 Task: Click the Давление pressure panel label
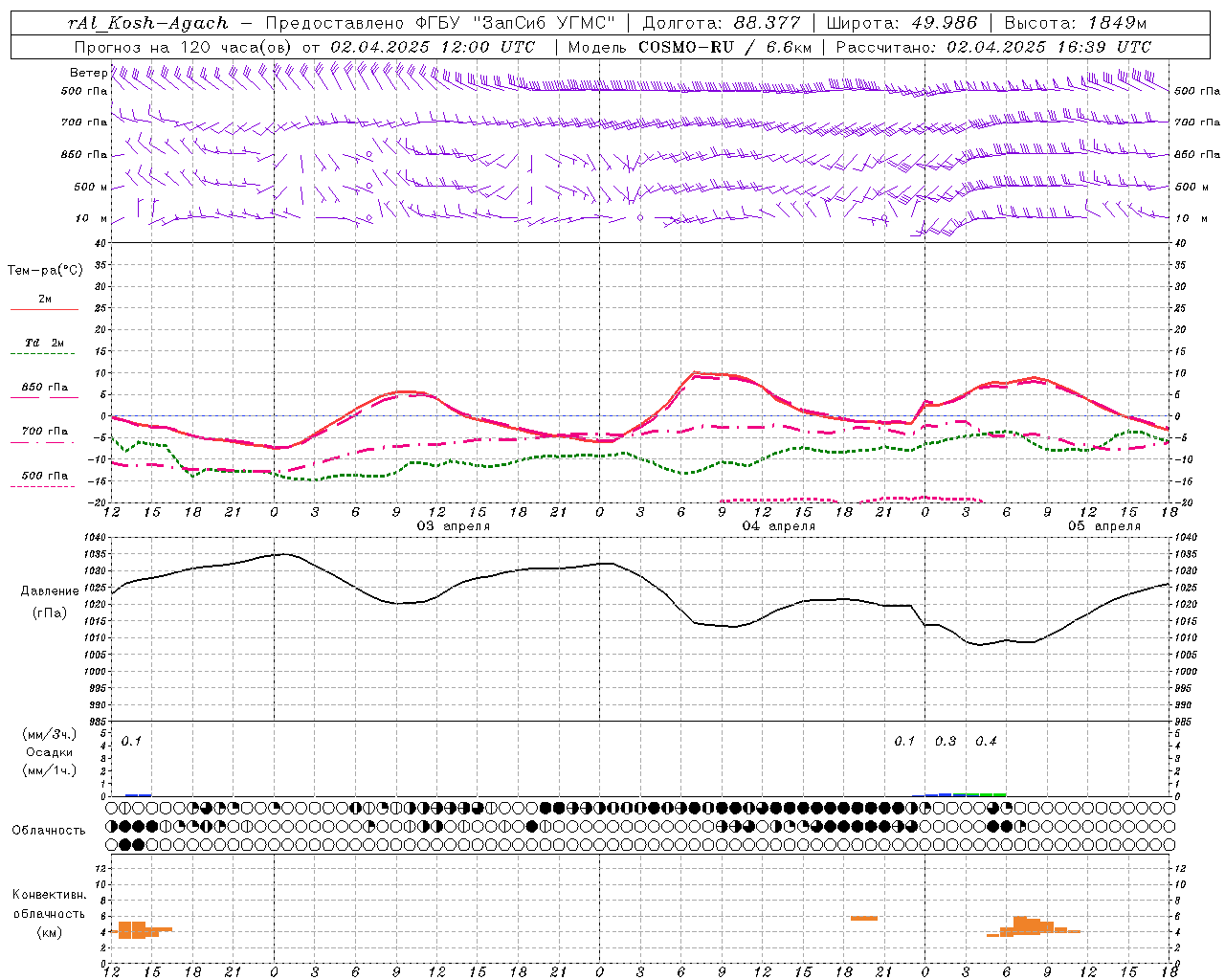pos(50,591)
